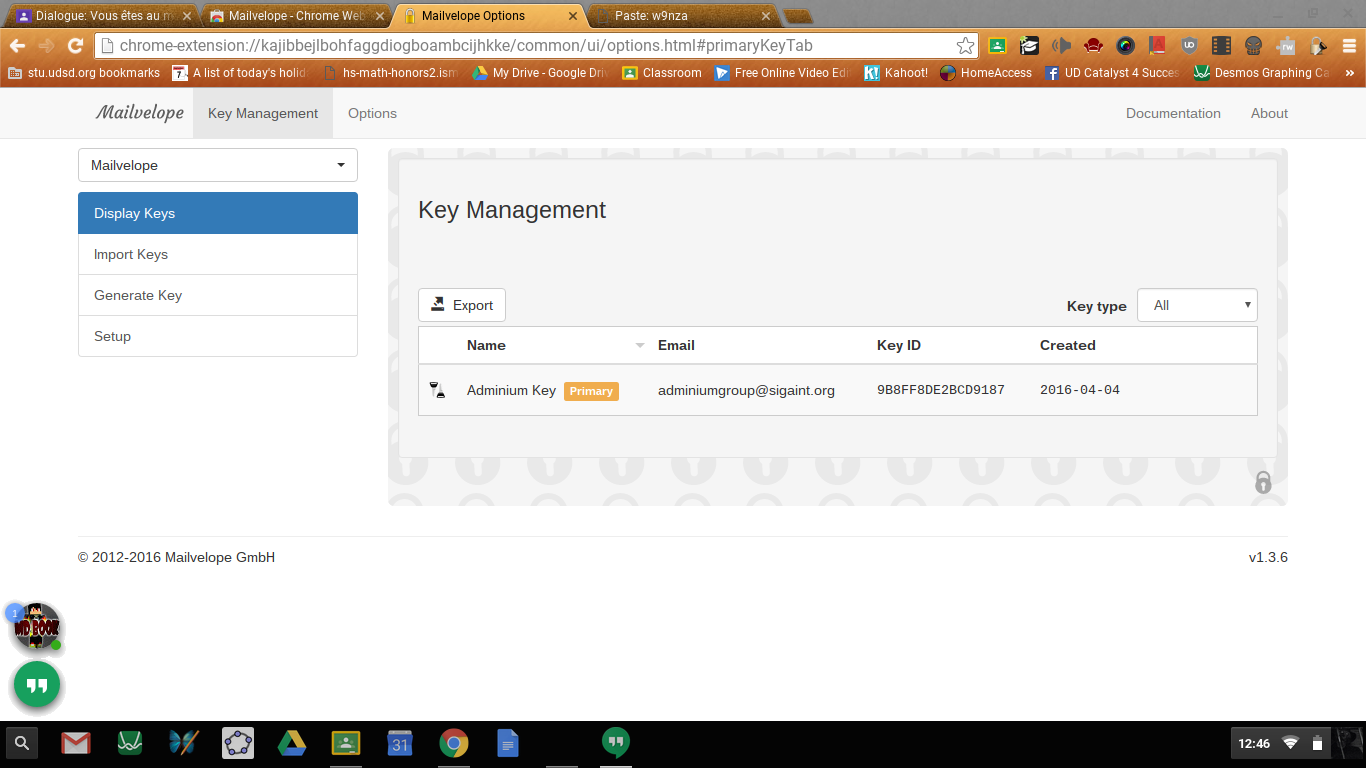Screen dimensions: 1366x768
Task: Click the colorful camera lens extension icon
Action: click(x=1125, y=45)
